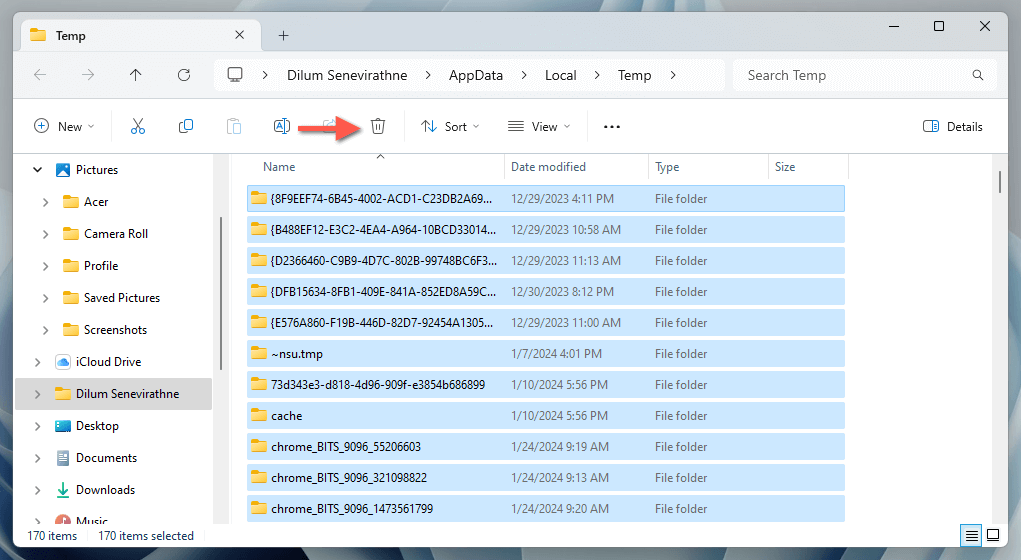Image resolution: width=1021 pixels, height=560 pixels.
Task: Click the Delete trash can icon
Action: [x=378, y=126]
